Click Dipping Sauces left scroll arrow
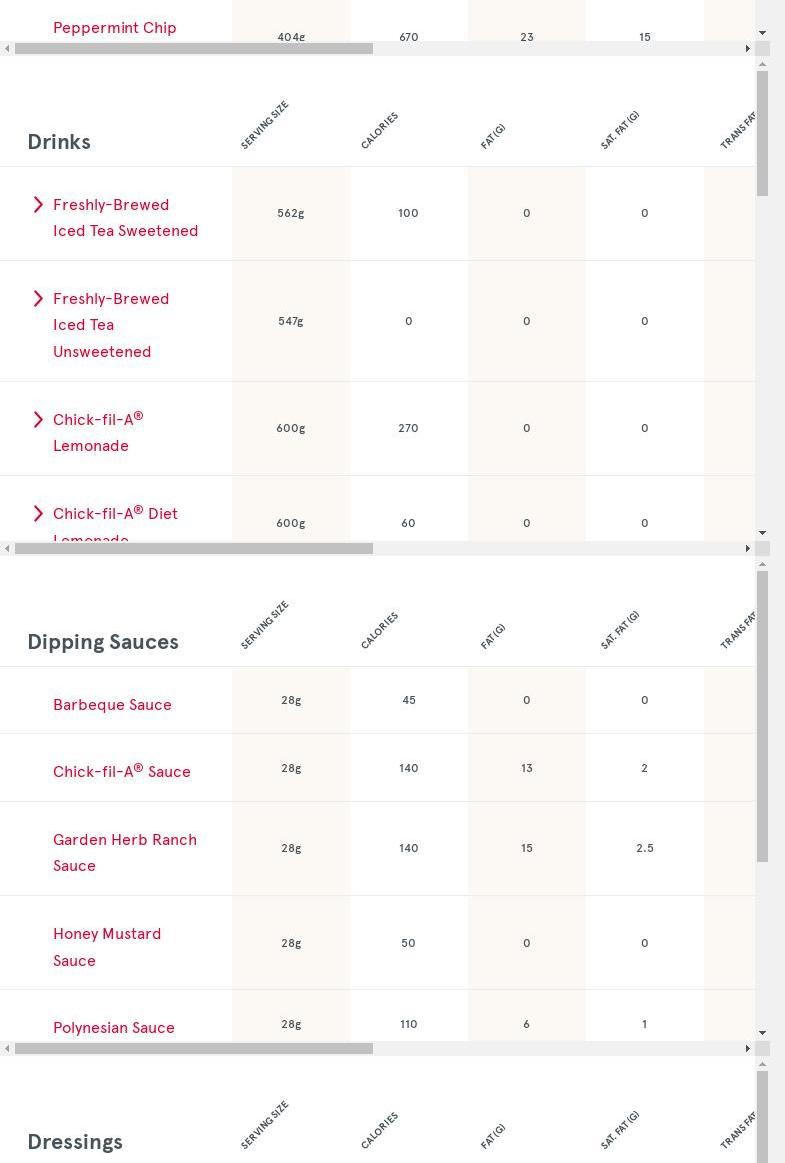The width and height of the screenshot is (785, 1163). pos(7,1049)
